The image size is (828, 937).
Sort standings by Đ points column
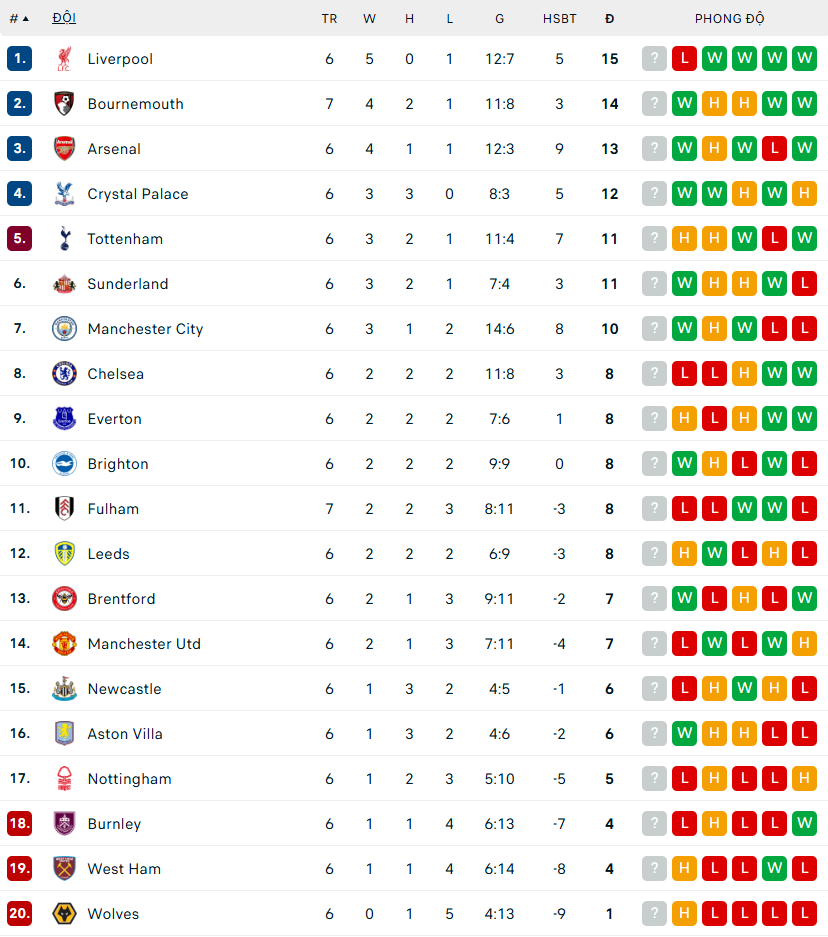pos(609,18)
